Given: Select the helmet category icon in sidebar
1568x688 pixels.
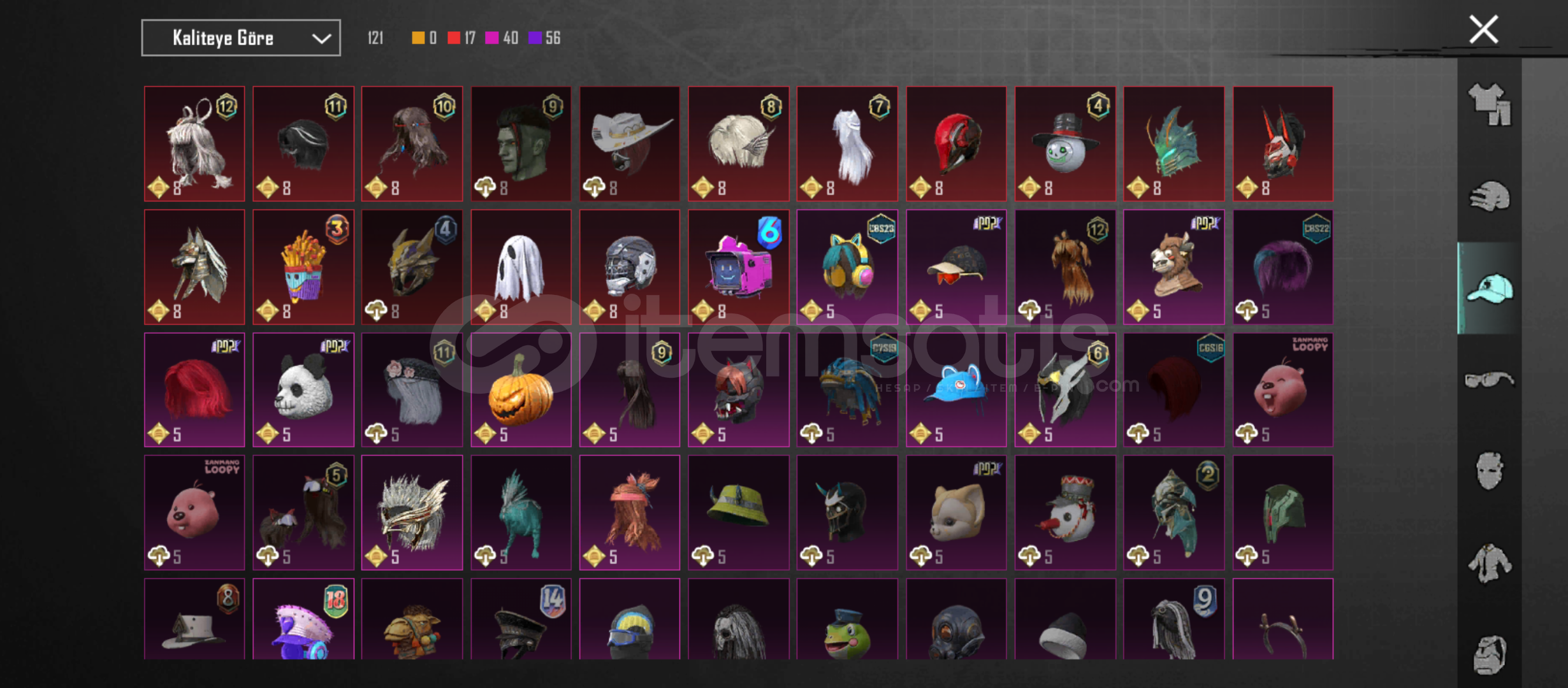Looking at the screenshot, I should tap(1489, 196).
